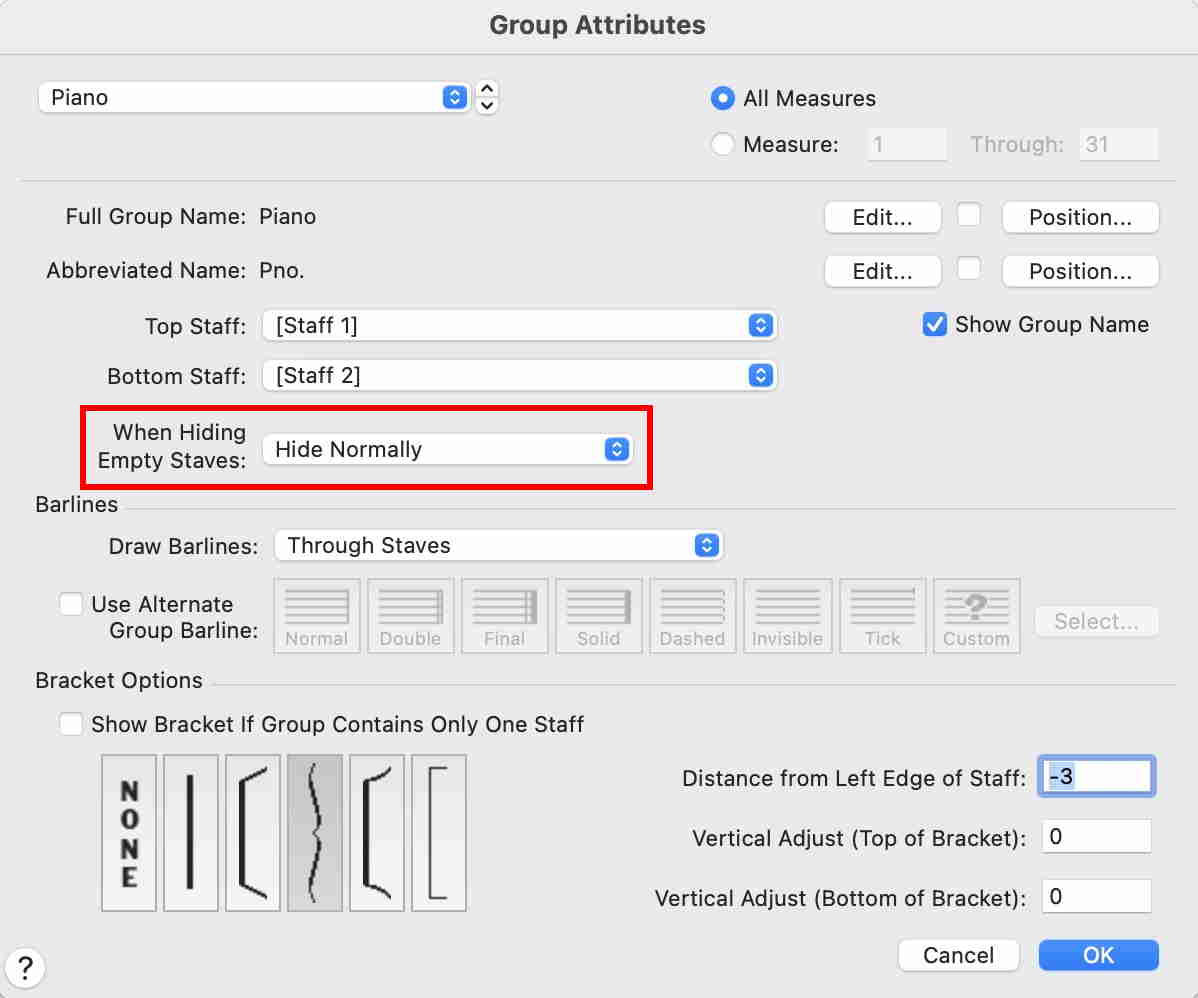Select the Tick barline icon
The image size is (1198, 998).
point(882,616)
